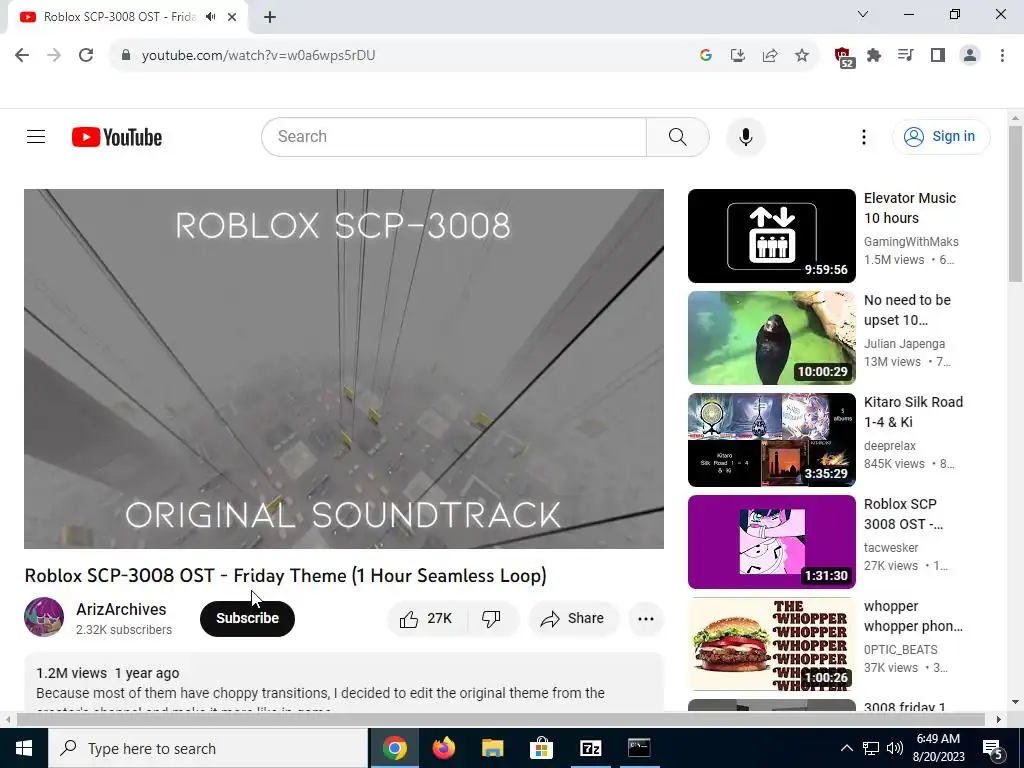Click the Share button
Viewport: 1024px width, 768px height.
(573, 618)
